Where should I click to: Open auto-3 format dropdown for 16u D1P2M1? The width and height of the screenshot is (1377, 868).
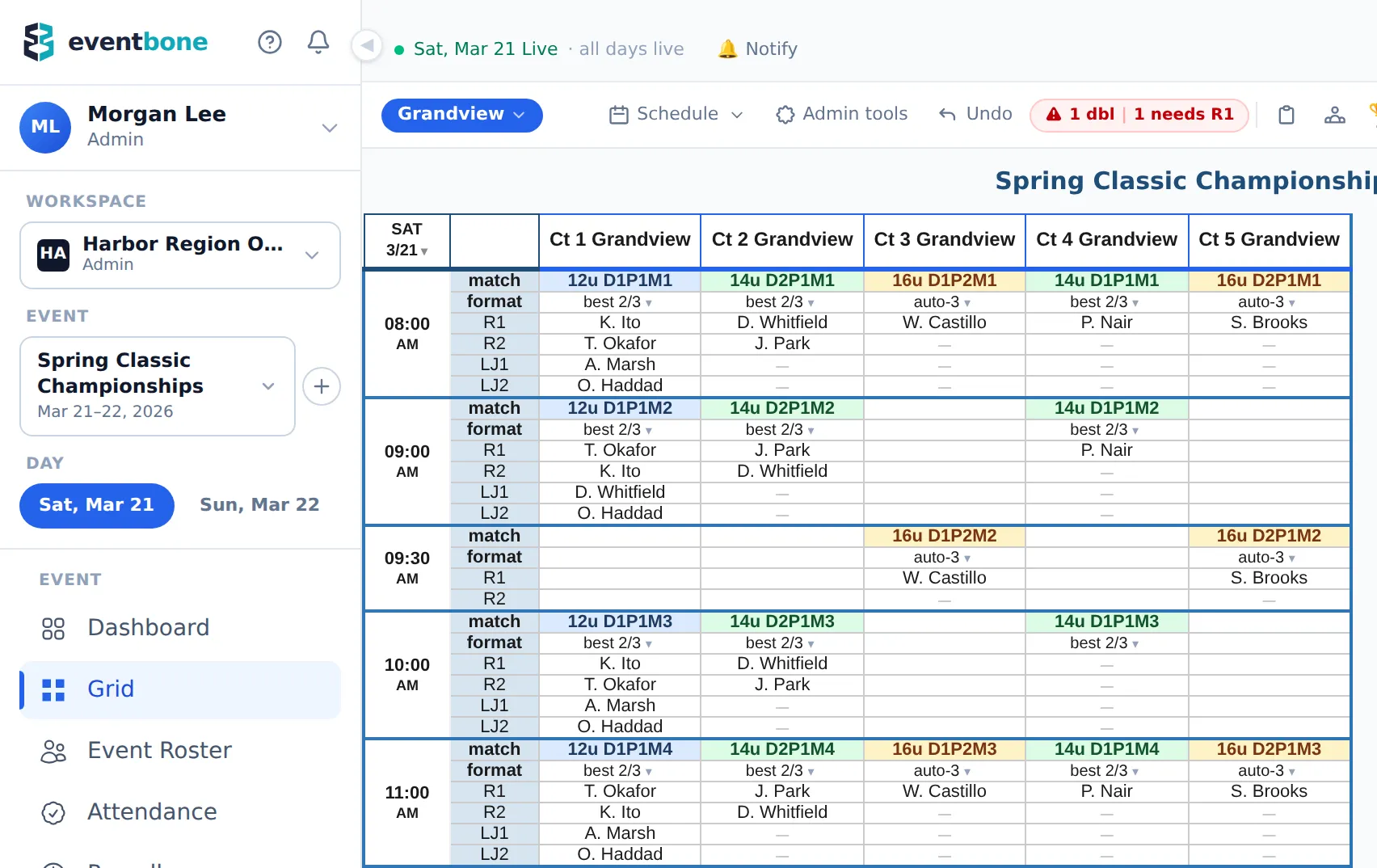pos(944,302)
